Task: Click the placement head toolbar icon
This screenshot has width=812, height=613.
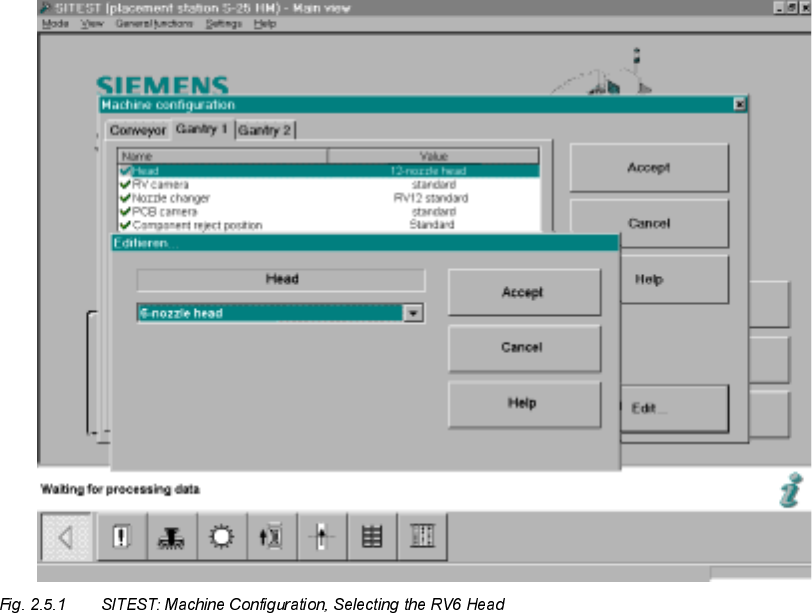Action: [x=171, y=537]
